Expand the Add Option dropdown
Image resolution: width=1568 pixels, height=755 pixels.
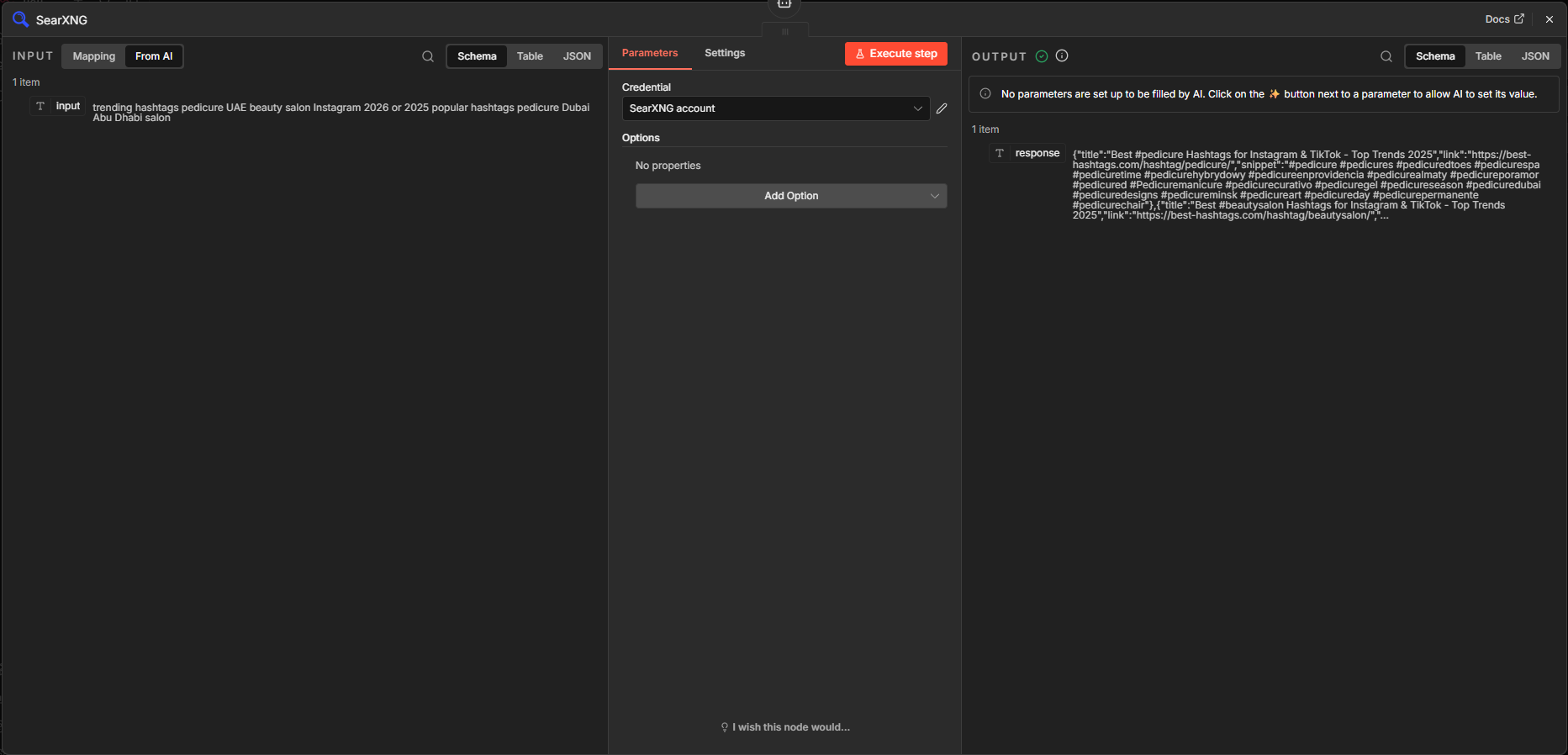790,196
